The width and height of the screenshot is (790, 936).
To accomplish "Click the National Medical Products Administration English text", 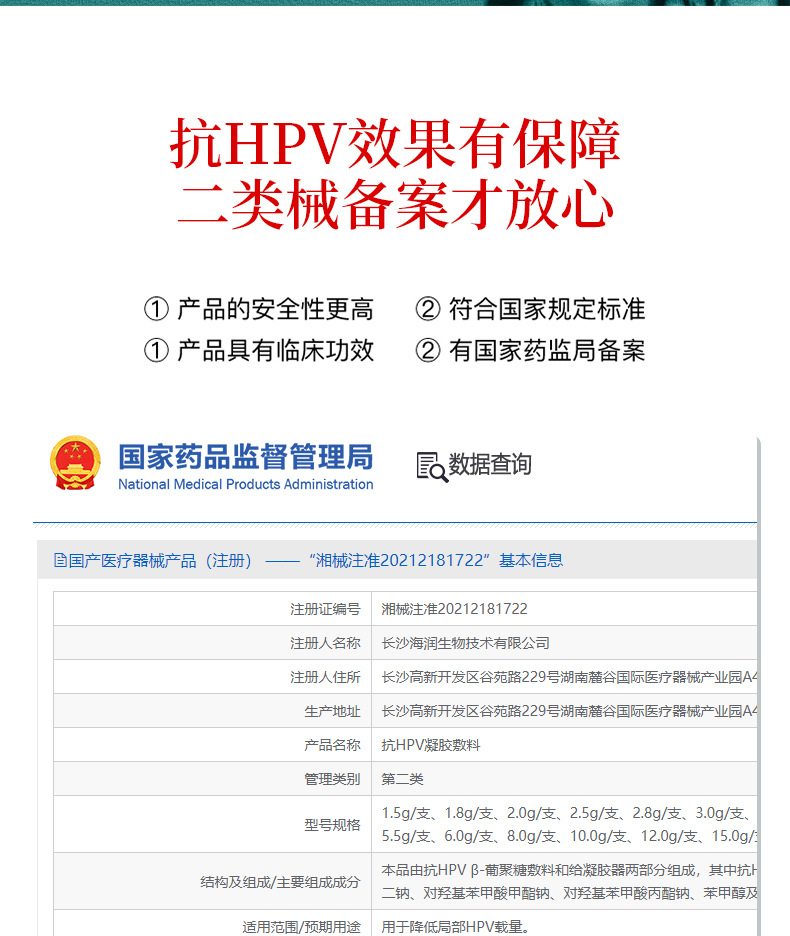I will (x=245, y=485).
